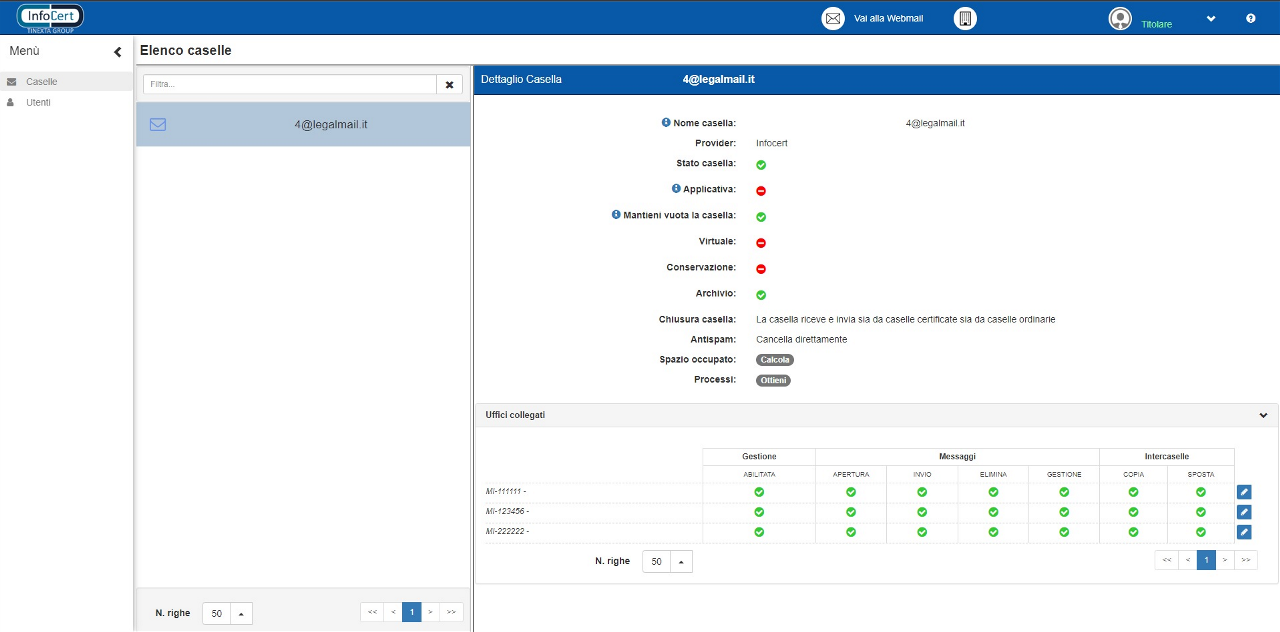Click the Ottieni button for Processi
The height and width of the screenshot is (632, 1280).
[773, 380]
